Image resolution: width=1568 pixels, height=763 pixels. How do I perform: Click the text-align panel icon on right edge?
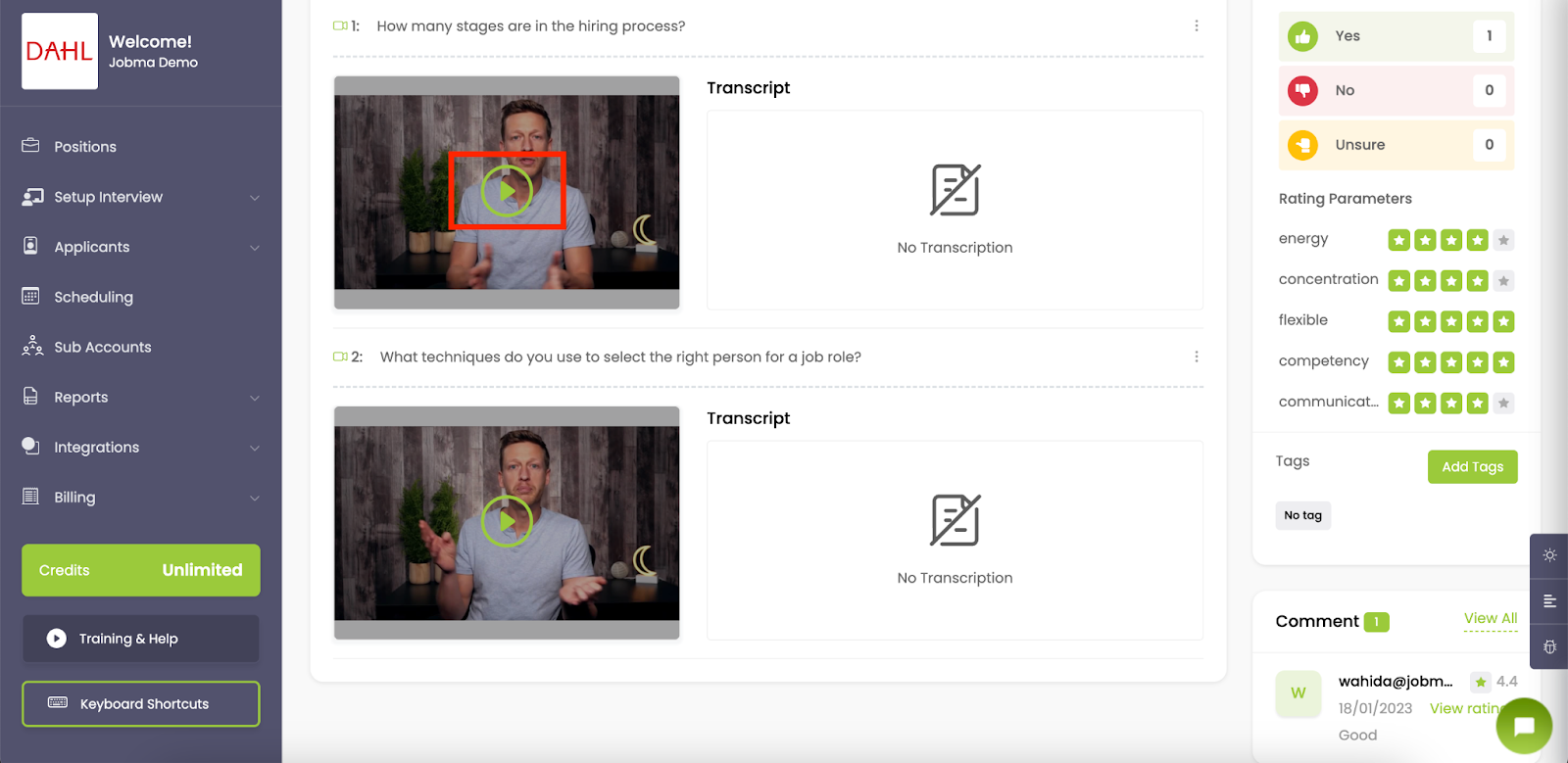tap(1549, 601)
